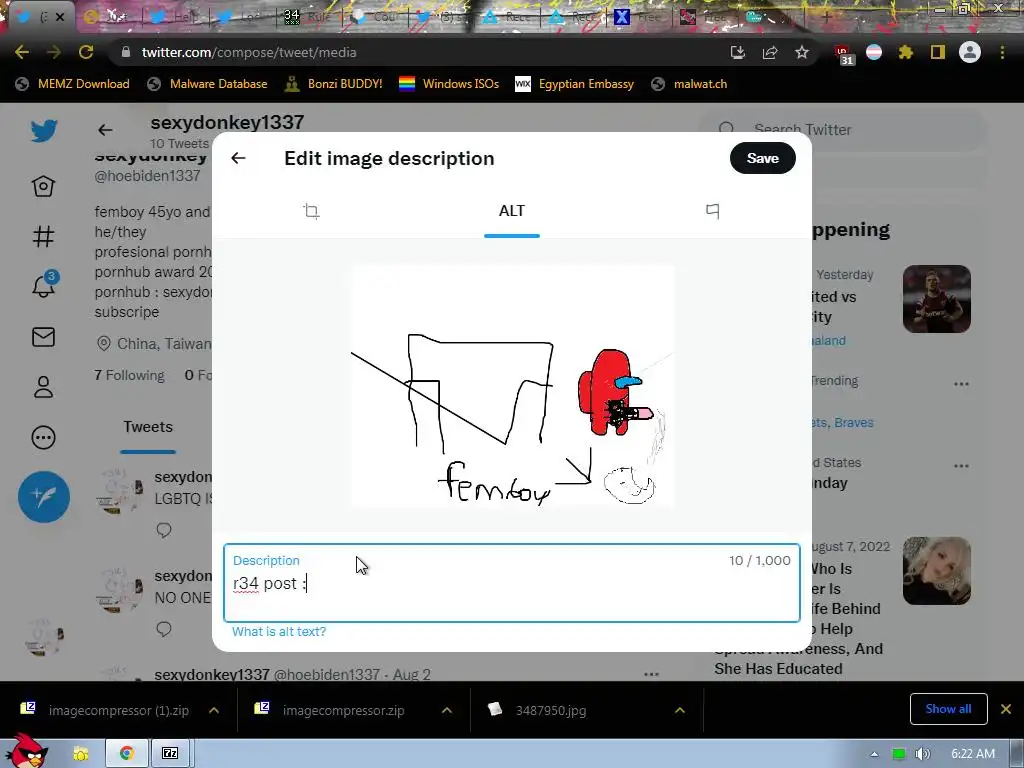Go back from Edit image description dialog
Viewport: 1024px width, 768px height.
[238, 158]
